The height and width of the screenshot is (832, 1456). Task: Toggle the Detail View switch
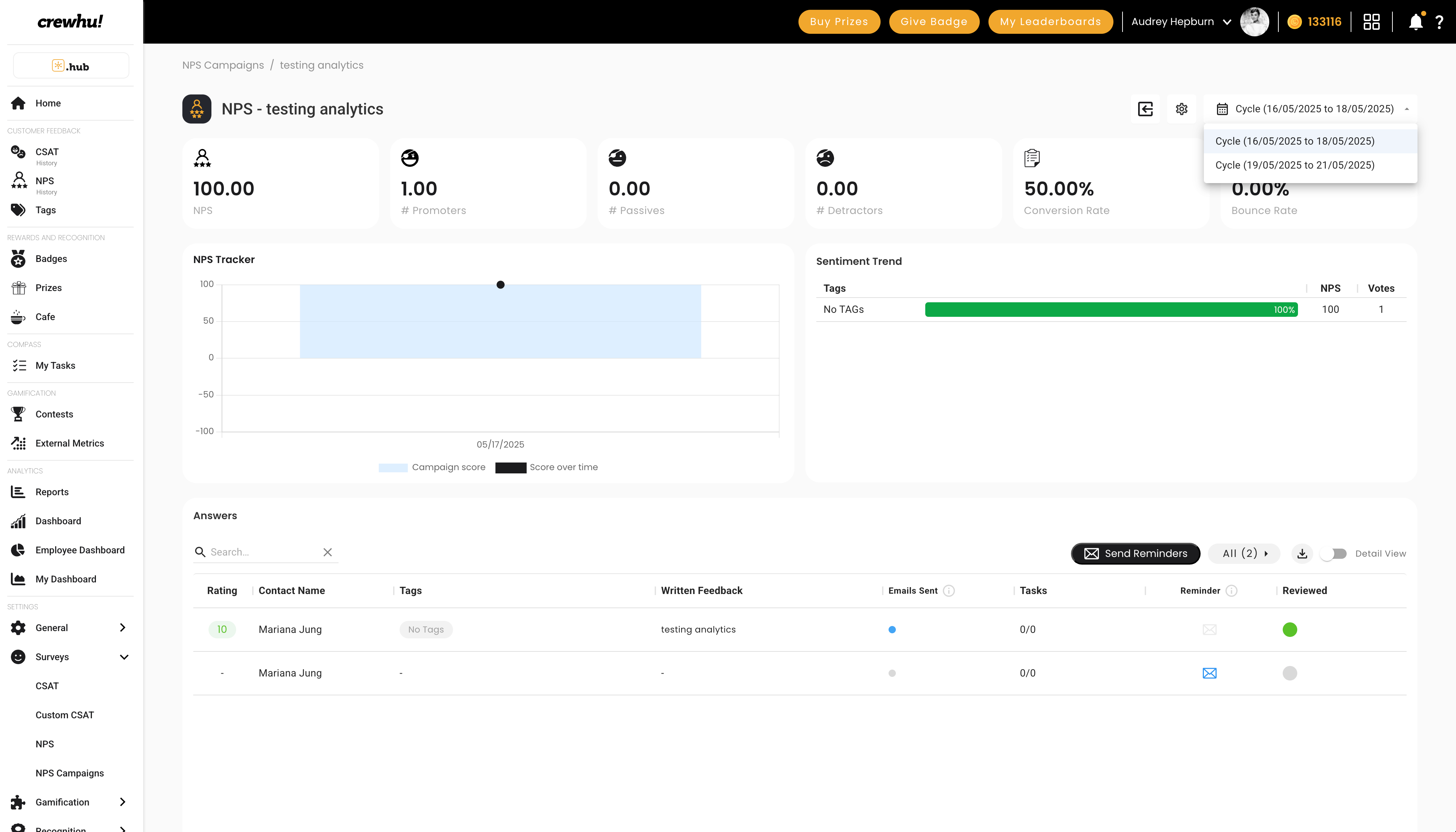(x=1334, y=553)
